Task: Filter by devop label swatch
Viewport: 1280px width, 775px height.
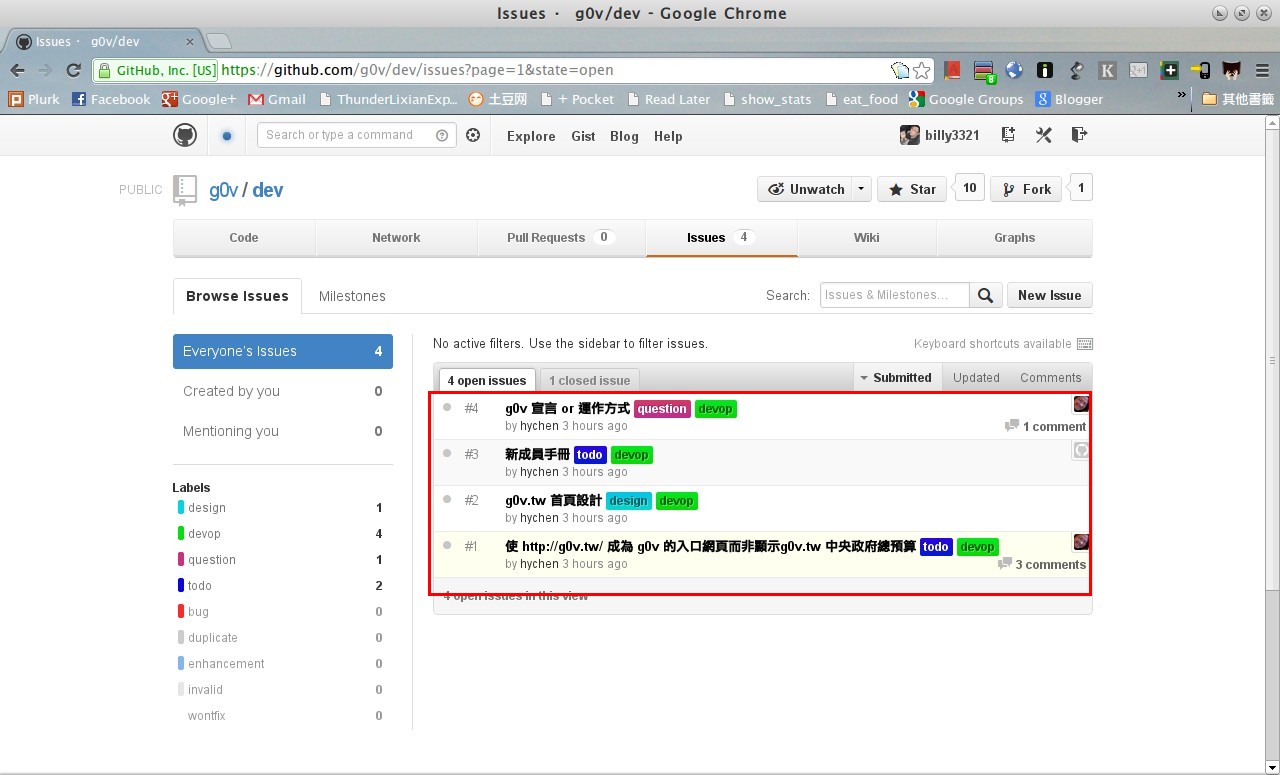Action: [181, 534]
